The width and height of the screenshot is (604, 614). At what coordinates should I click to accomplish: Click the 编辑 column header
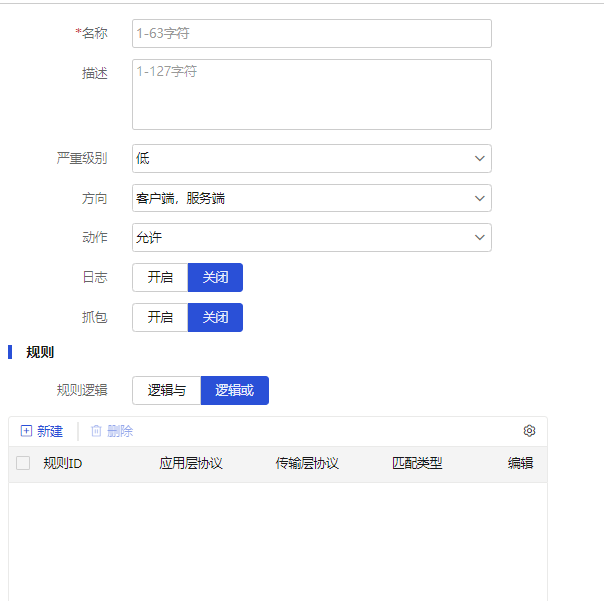pos(520,463)
